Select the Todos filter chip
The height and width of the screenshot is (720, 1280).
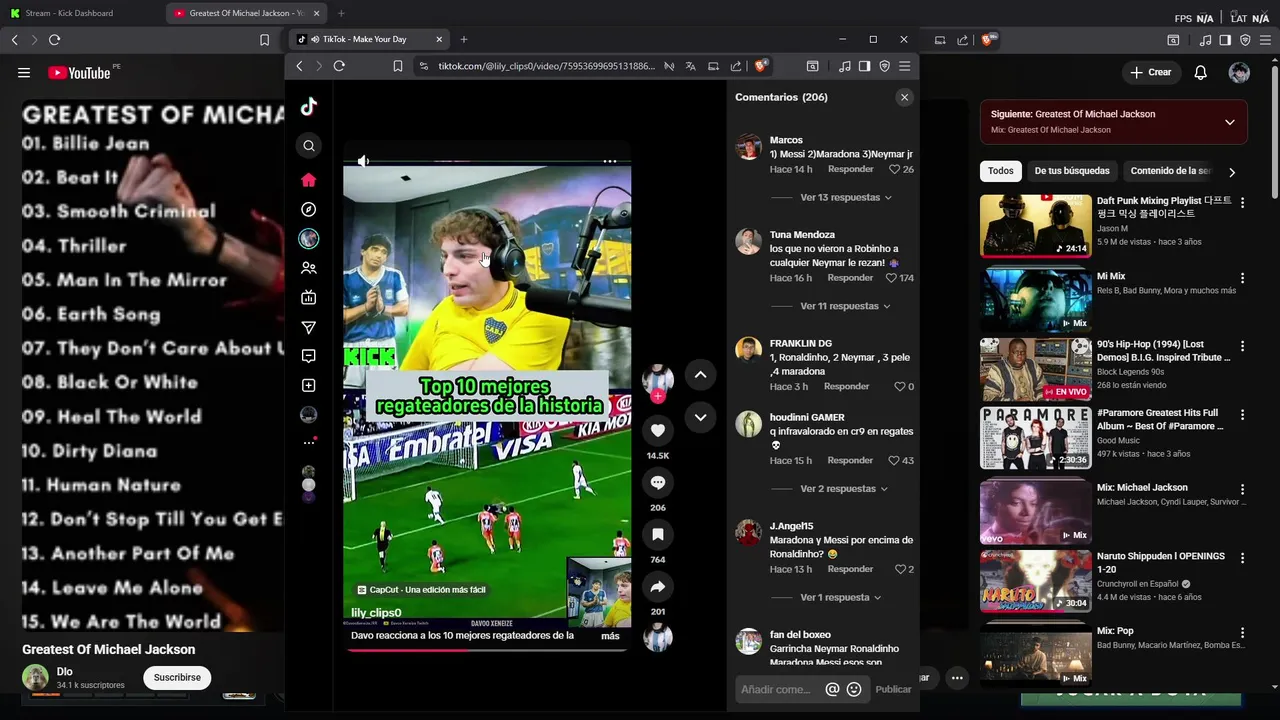1001,171
